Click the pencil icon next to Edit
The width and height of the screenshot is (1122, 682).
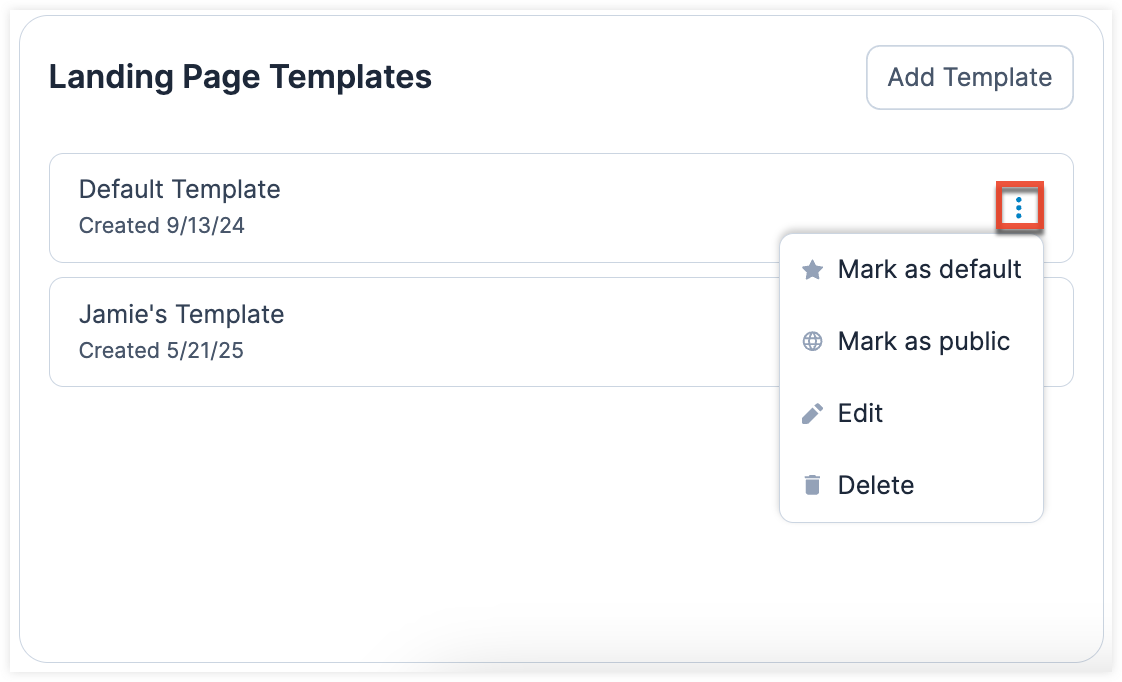(x=812, y=413)
